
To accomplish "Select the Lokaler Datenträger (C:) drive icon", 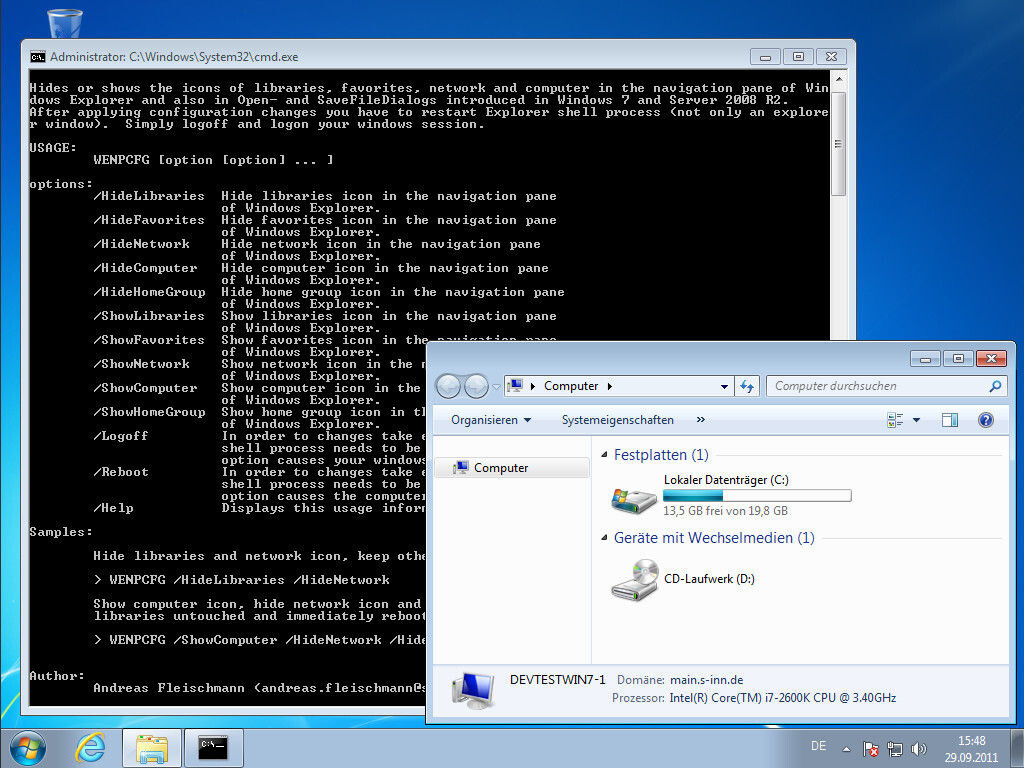I will tap(633, 500).
